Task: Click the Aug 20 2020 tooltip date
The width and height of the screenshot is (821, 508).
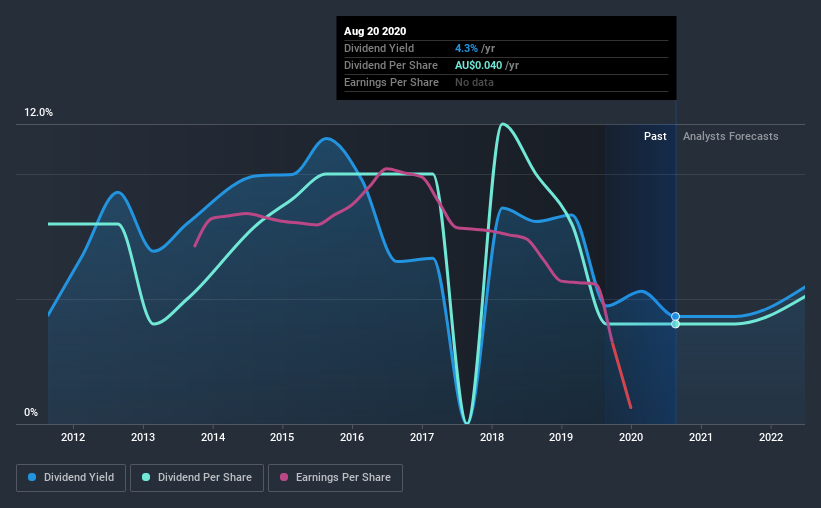Action: click(x=375, y=31)
